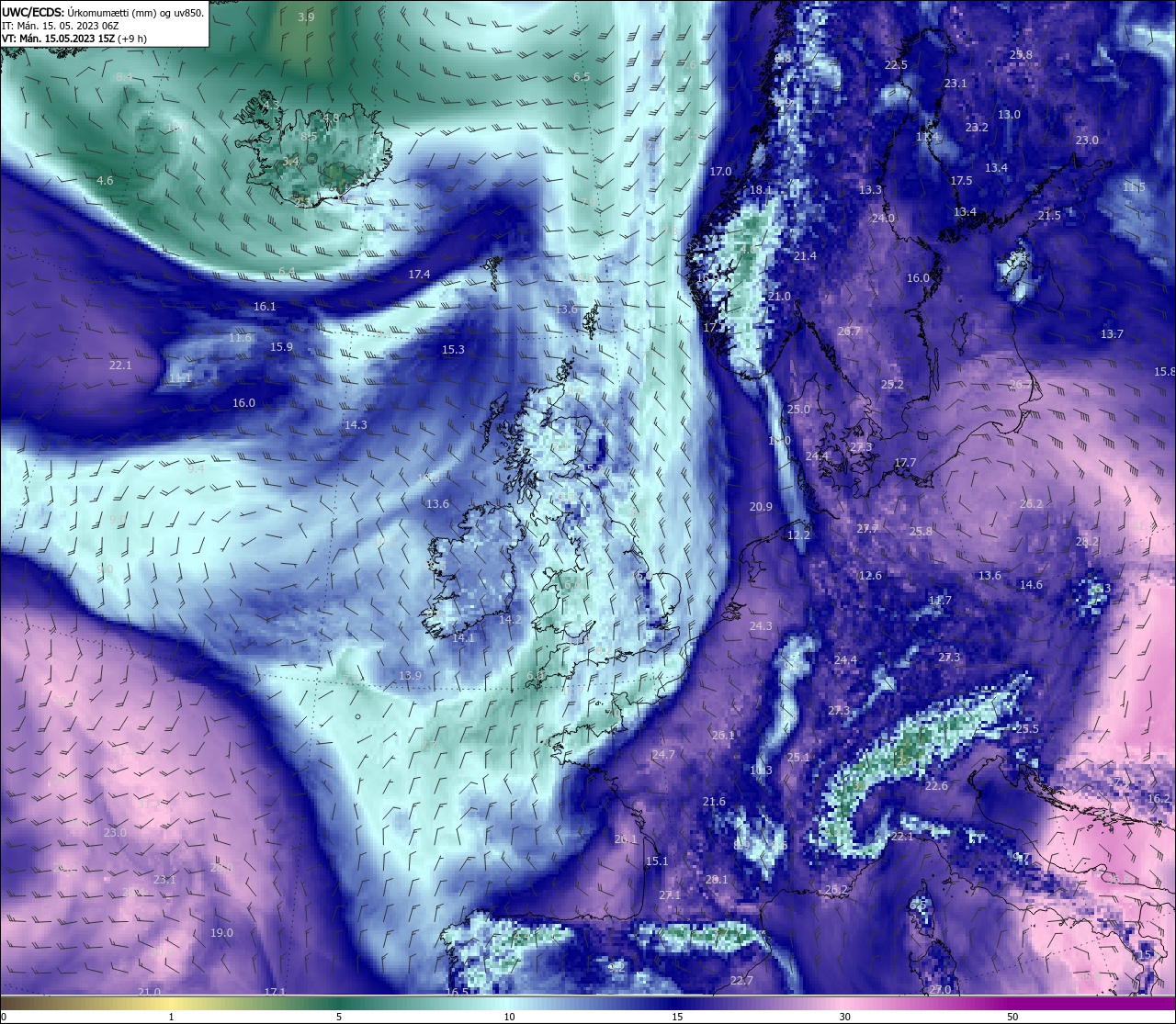Select the 25.2 value label

(x=892, y=385)
